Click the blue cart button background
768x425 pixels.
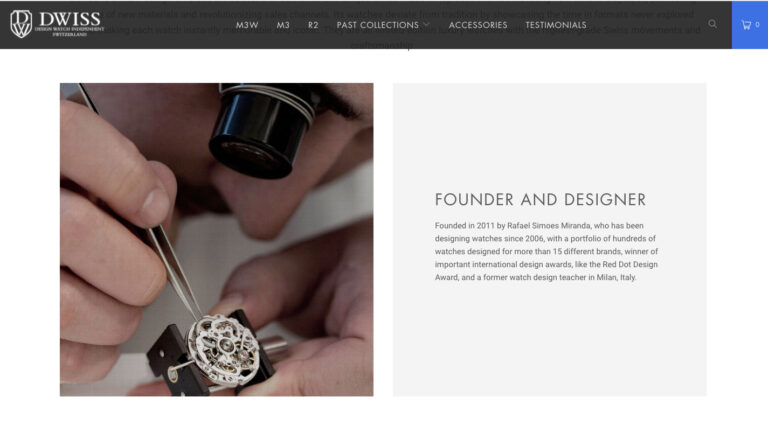coord(750,24)
